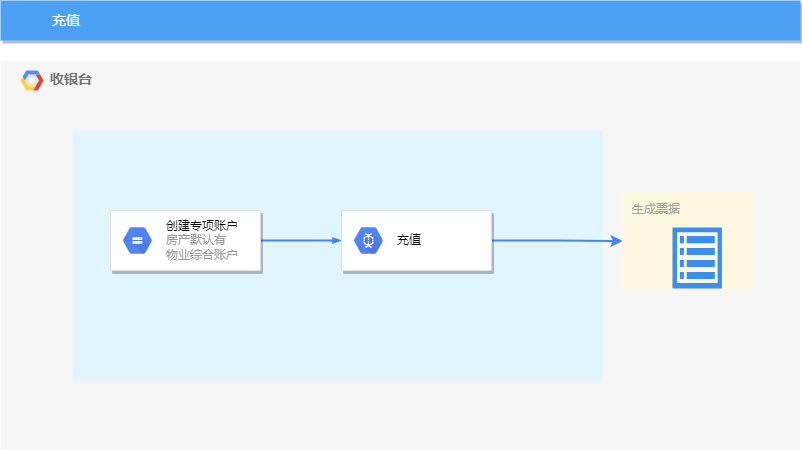Screen dimensions: 802x450
Task: Select the 收银台 section label
Action: point(71,80)
